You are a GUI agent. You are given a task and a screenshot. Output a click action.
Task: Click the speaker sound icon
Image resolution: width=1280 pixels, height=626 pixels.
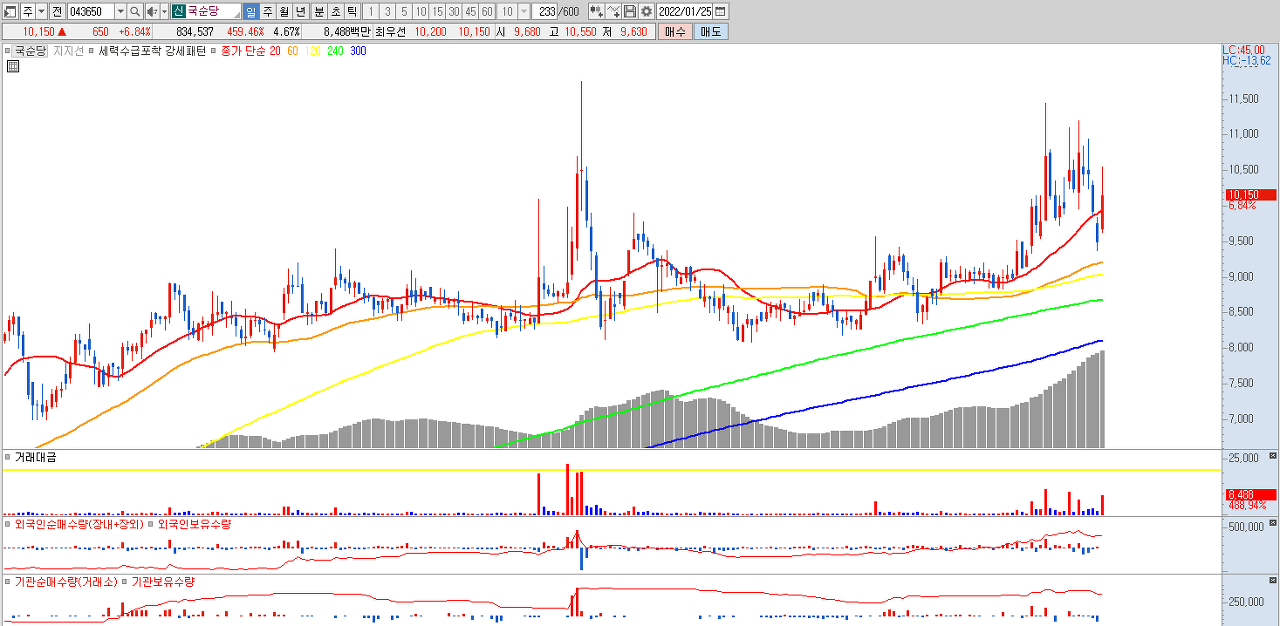coord(151,11)
